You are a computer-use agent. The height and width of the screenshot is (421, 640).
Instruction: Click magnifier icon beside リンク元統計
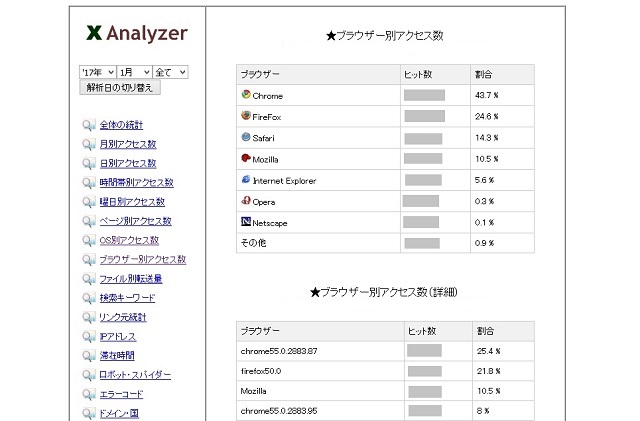tap(89, 317)
